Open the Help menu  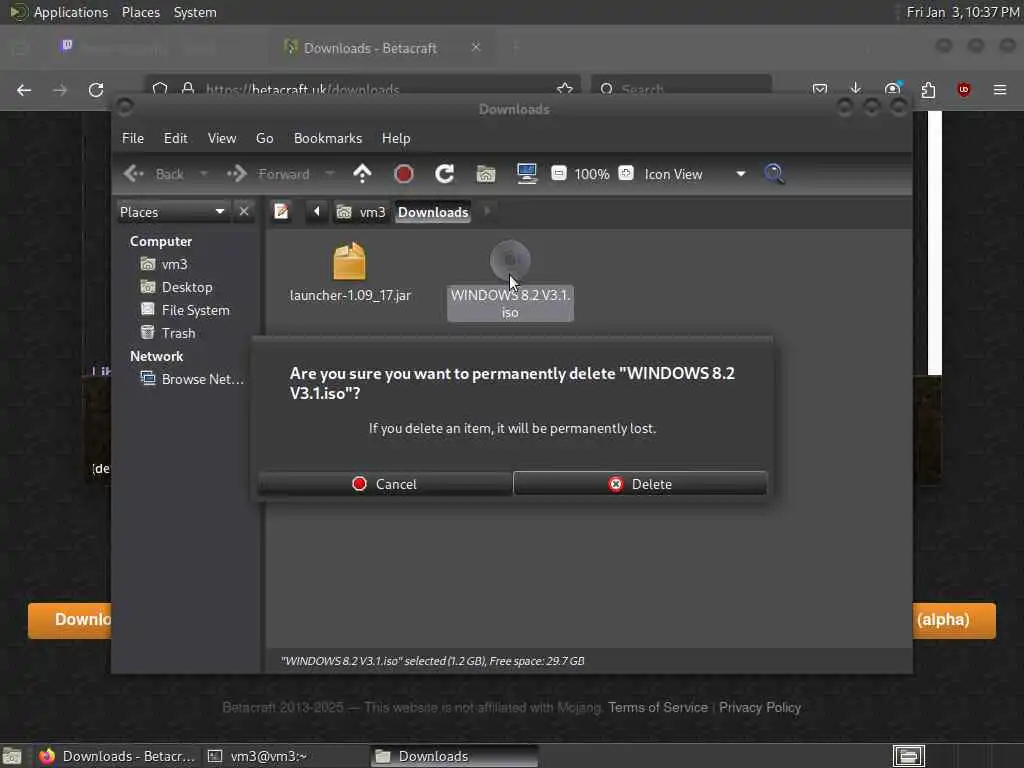click(x=396, y=138)
